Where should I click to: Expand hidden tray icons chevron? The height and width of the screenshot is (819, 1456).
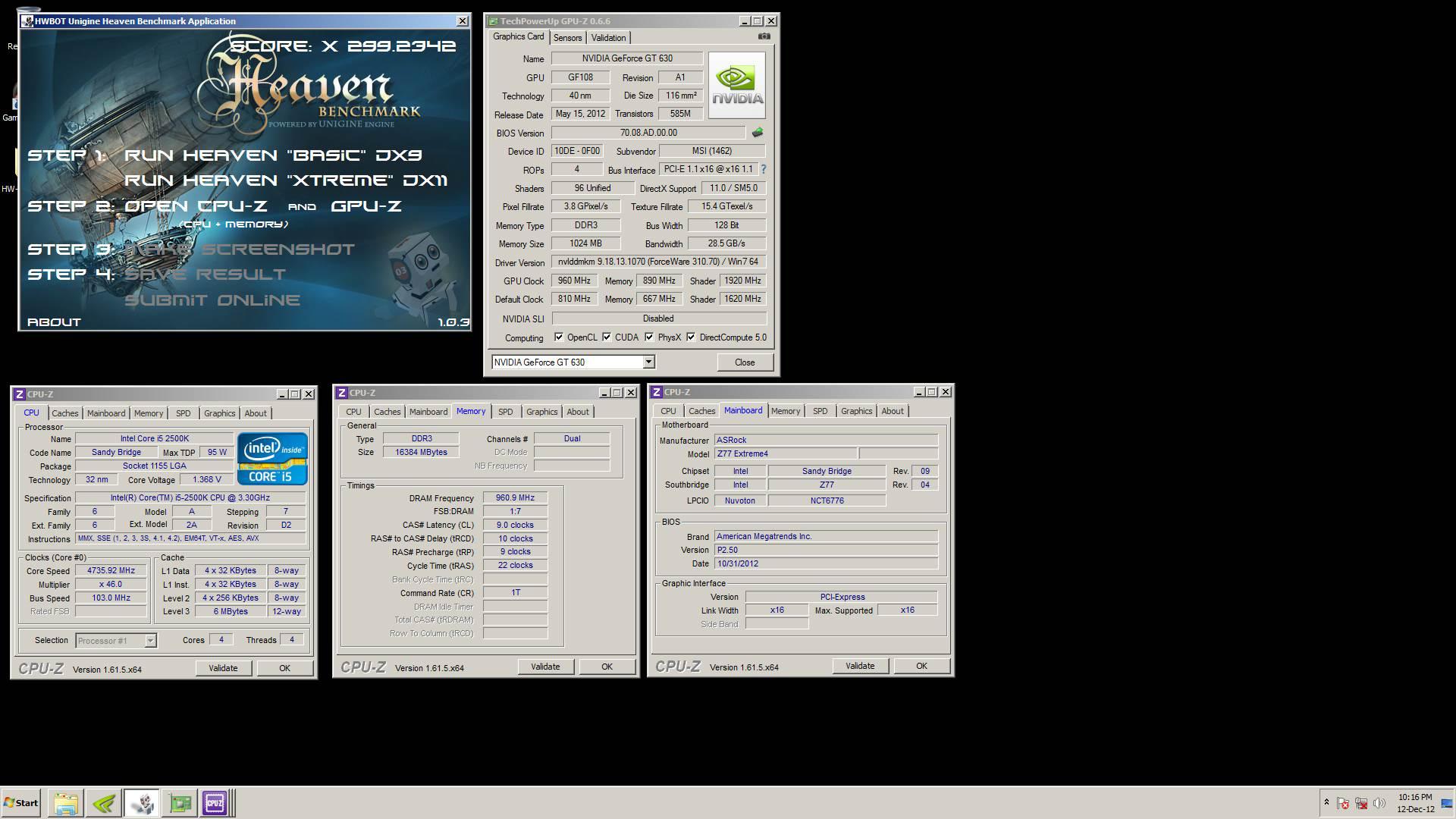point(1326,802)
